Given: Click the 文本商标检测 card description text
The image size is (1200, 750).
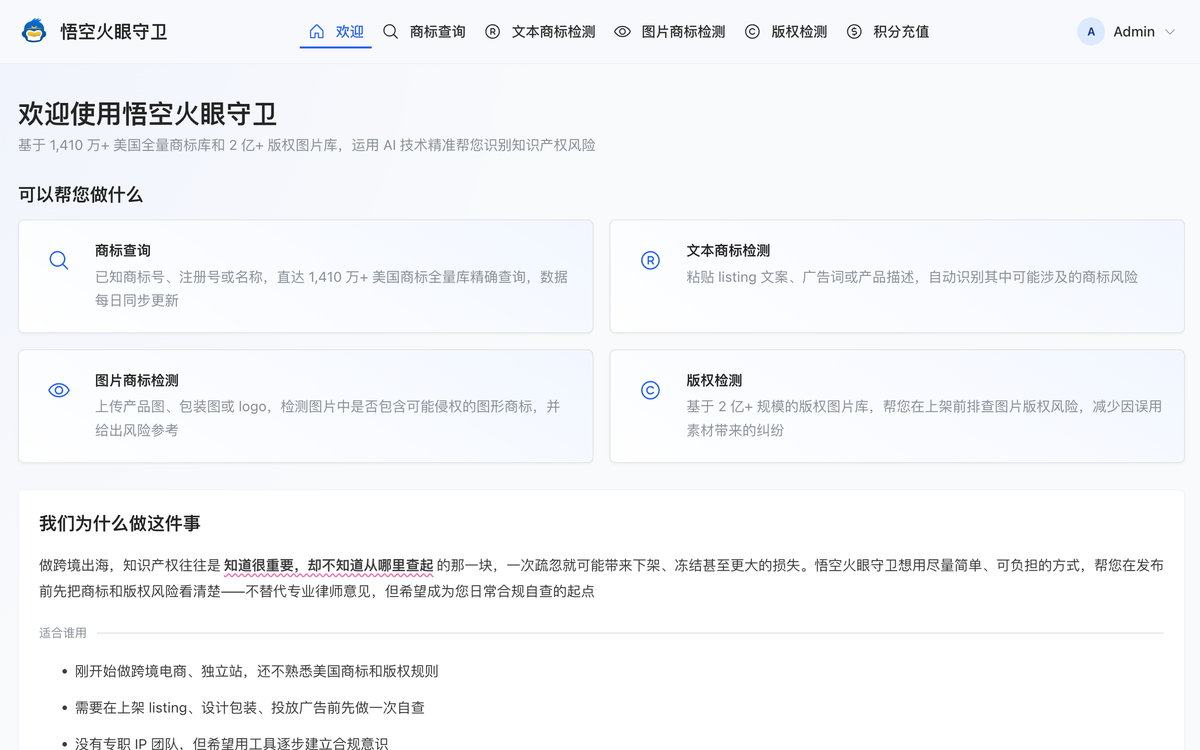Looking at the screenshot, I should (x=912, y=277).
